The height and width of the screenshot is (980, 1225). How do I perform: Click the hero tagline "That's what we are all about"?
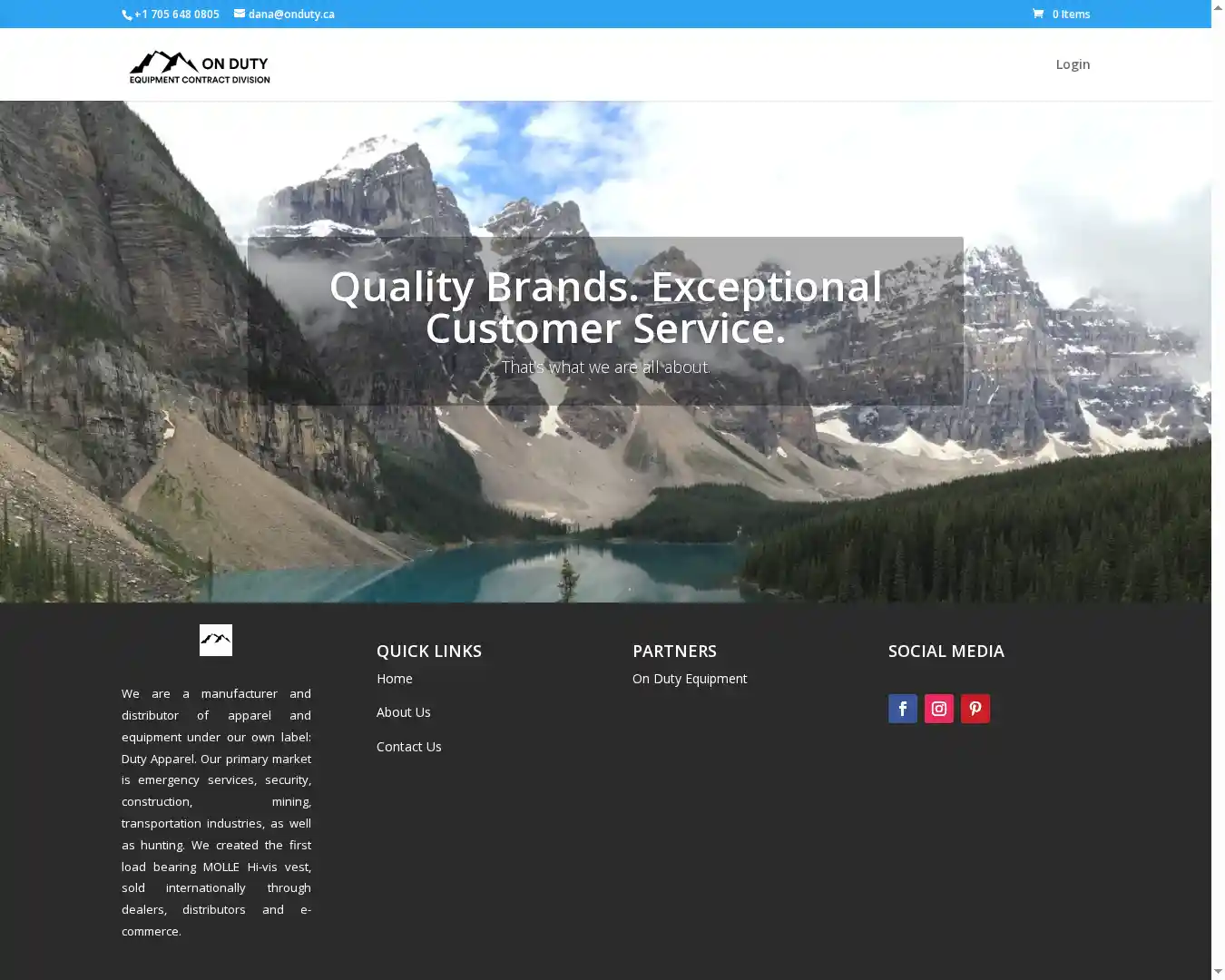(x=605, y=367)
